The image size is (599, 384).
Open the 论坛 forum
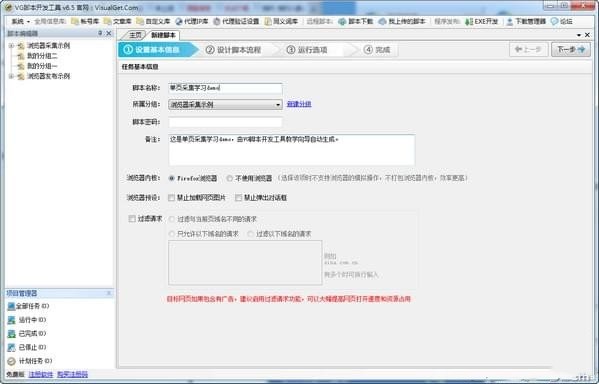coord(562,22)
